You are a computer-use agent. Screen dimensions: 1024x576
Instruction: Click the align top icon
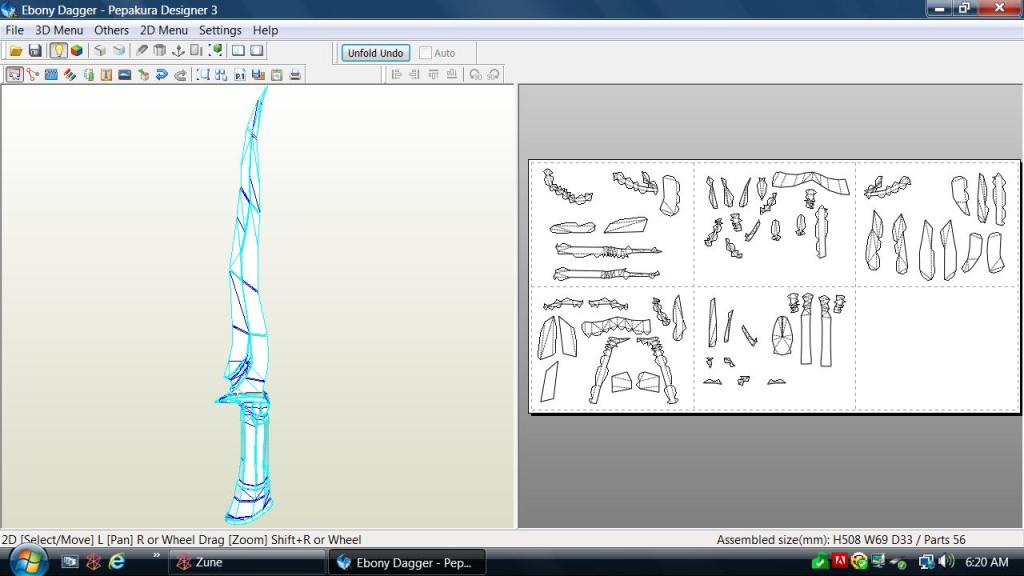pyautogui.click(x=433, y=74)
